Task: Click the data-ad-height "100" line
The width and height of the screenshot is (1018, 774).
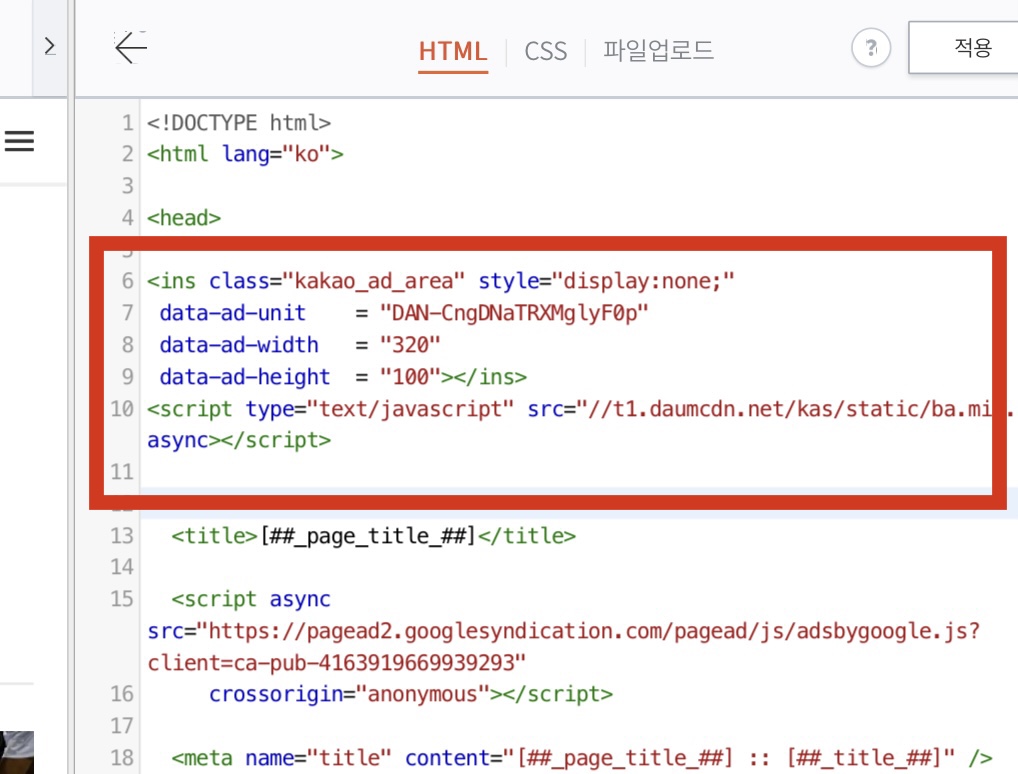Action: click(343, 377)
